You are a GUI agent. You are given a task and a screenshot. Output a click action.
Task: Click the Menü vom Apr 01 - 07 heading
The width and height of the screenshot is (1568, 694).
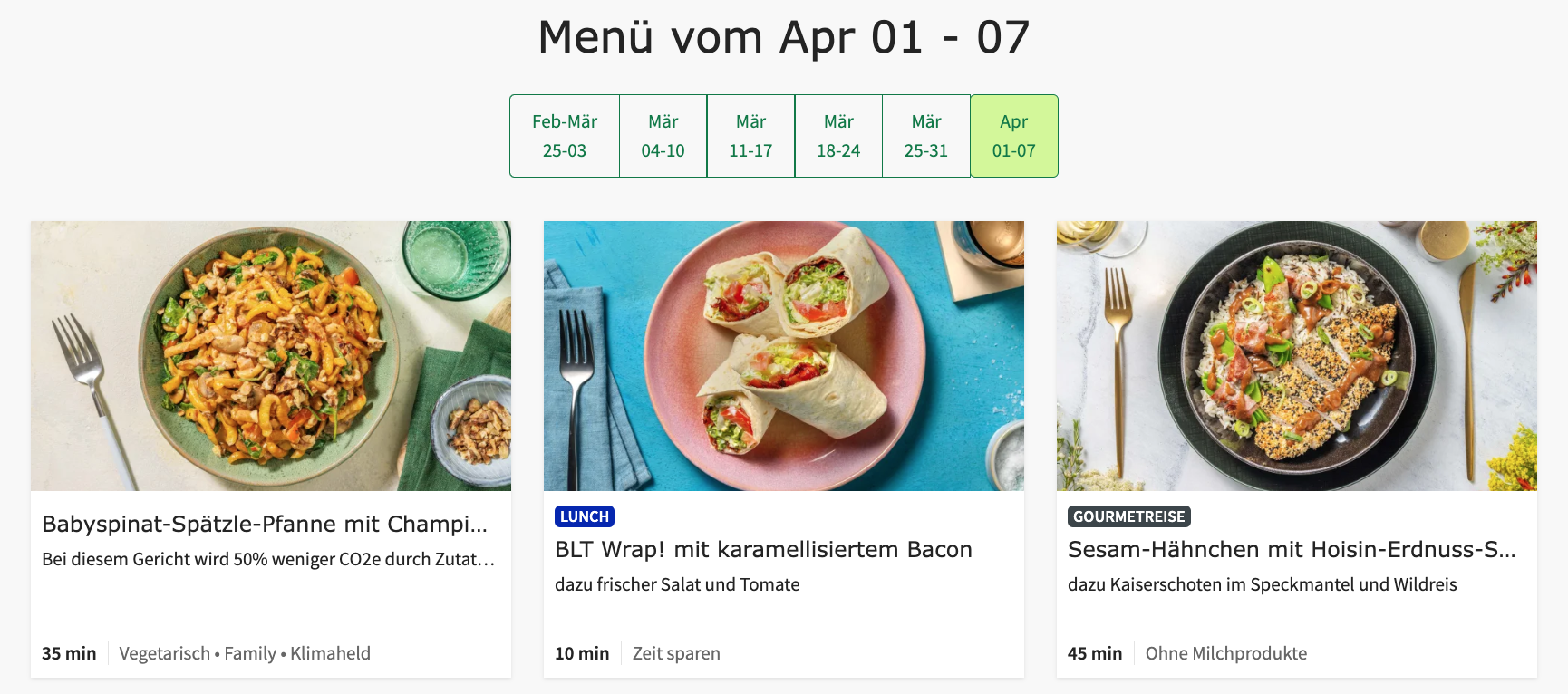783,36
